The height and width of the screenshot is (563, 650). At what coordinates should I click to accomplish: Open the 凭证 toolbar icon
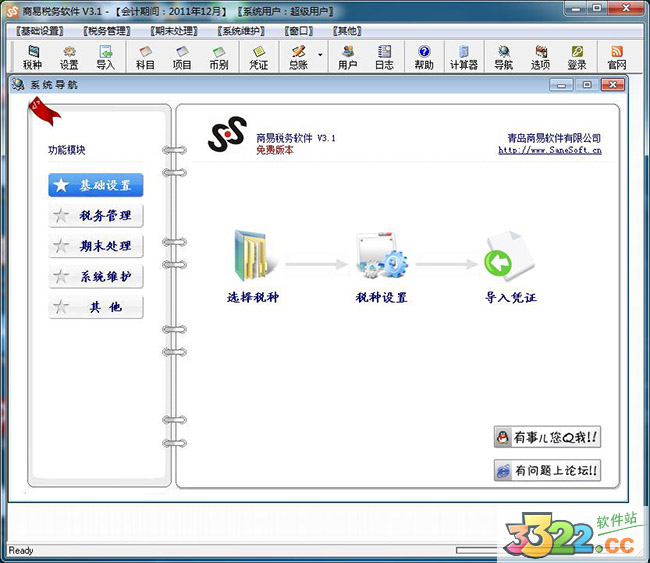pos(258,57)
